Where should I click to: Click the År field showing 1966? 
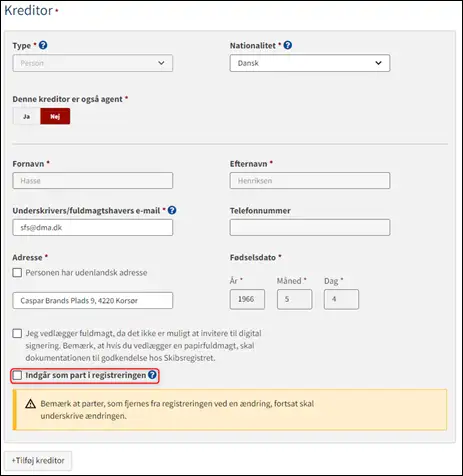pyautogui.click(x=247, y=299)
